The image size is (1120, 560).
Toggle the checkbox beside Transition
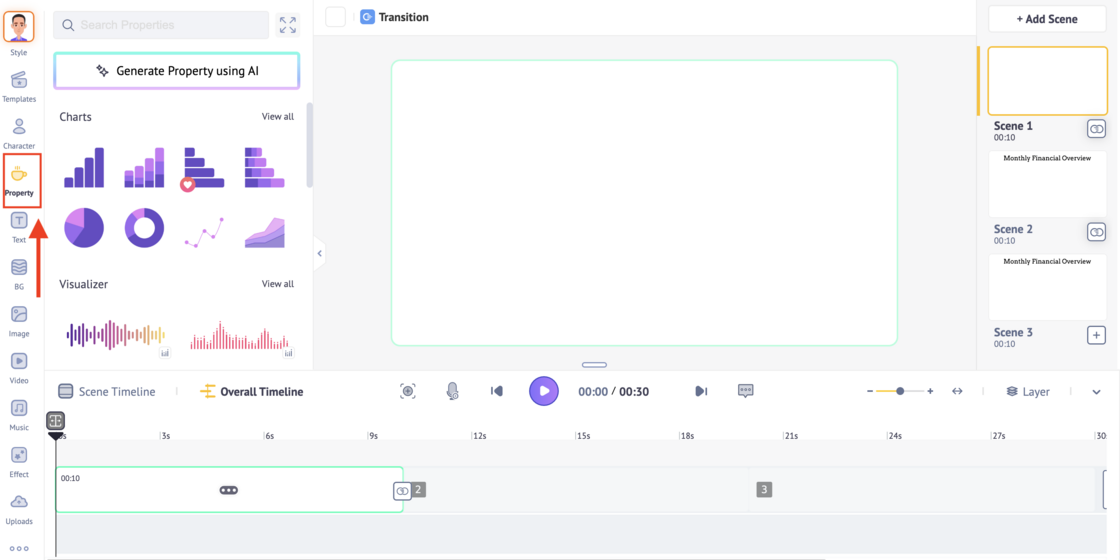336,17
